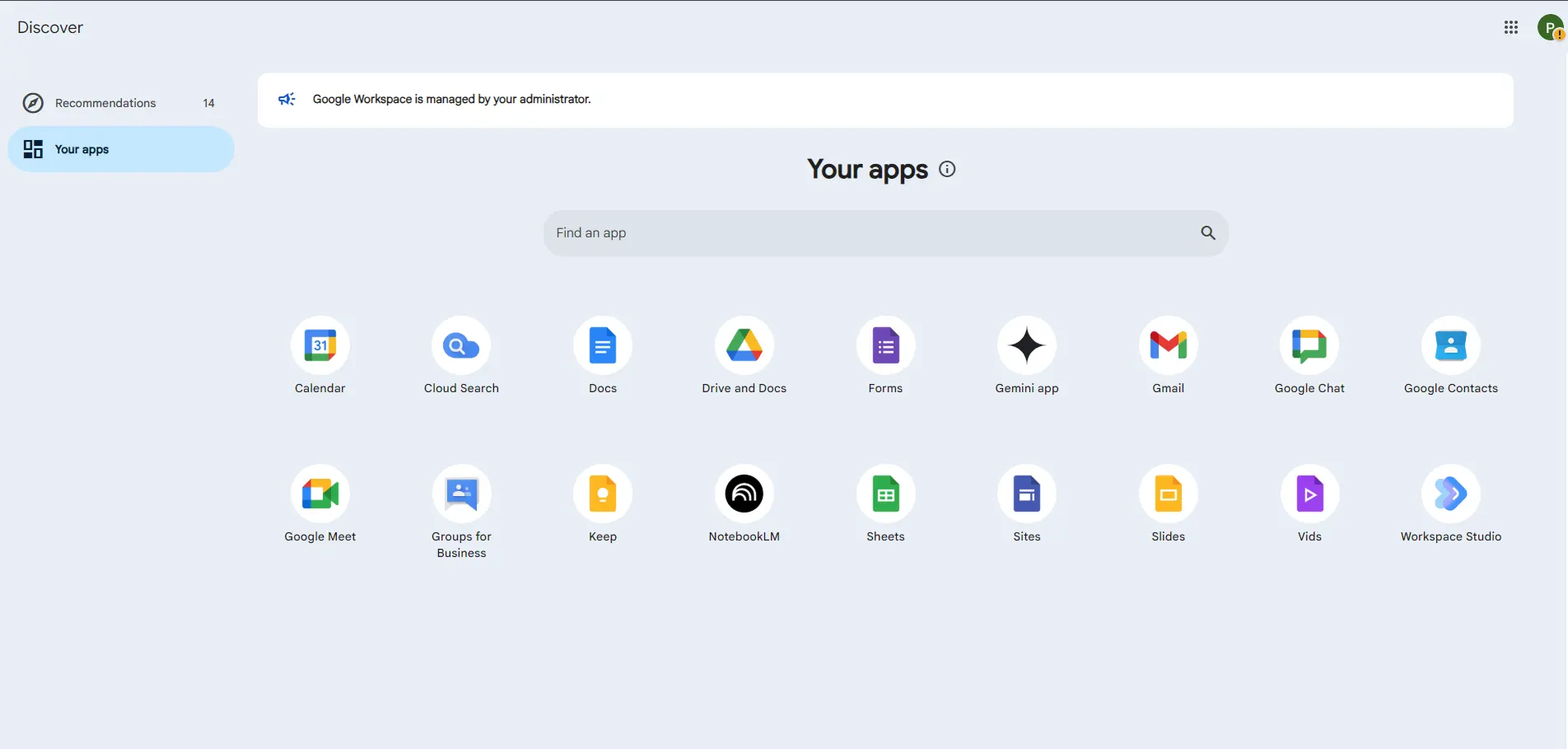Open the Calendar app icon
This screenshot has width=1568, height=749.
320,345
